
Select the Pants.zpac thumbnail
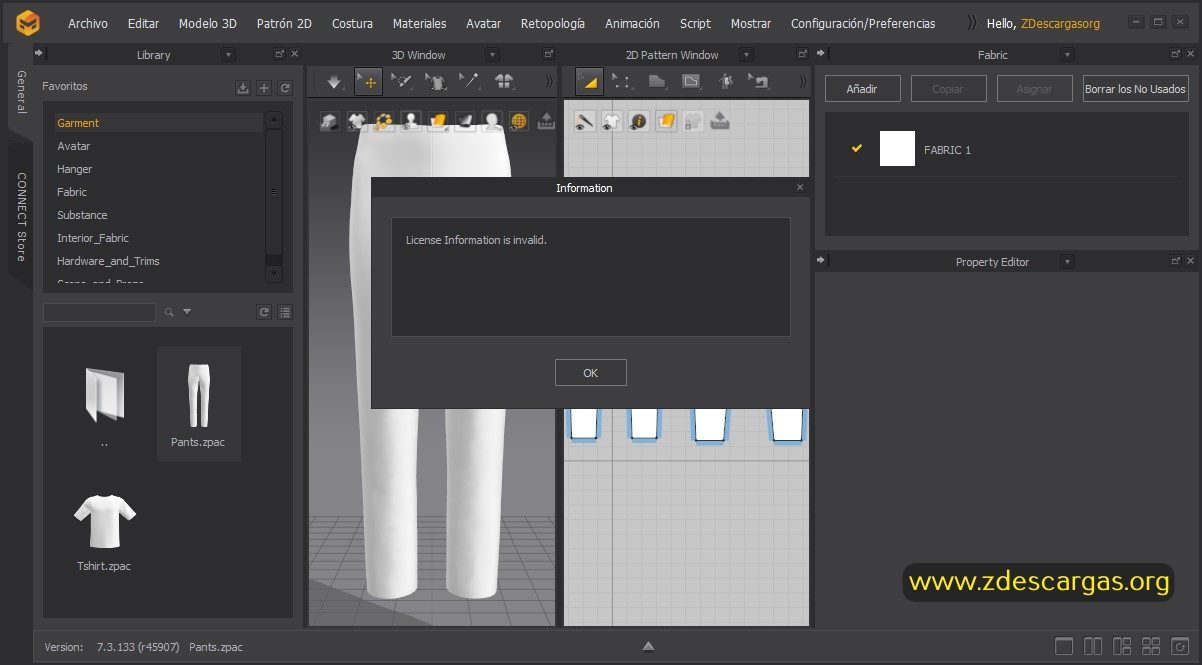(x=199, y=404)
